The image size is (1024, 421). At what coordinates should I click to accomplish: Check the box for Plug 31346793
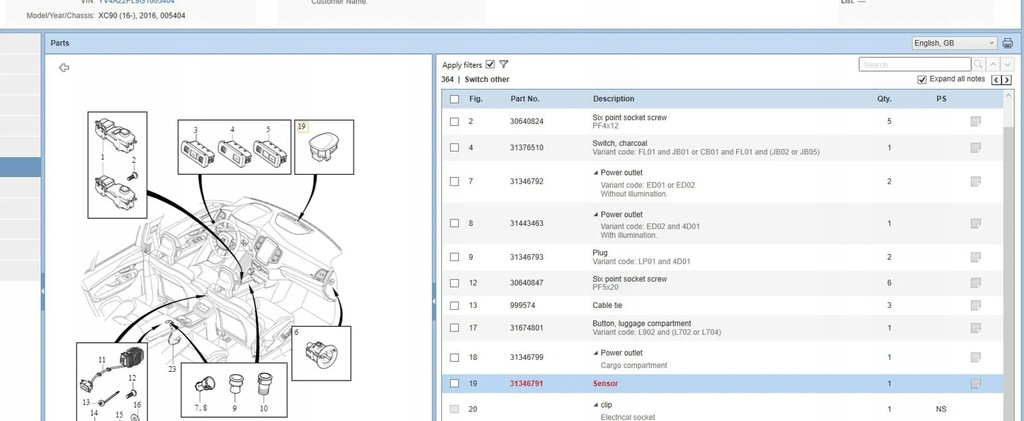[455, 257]
